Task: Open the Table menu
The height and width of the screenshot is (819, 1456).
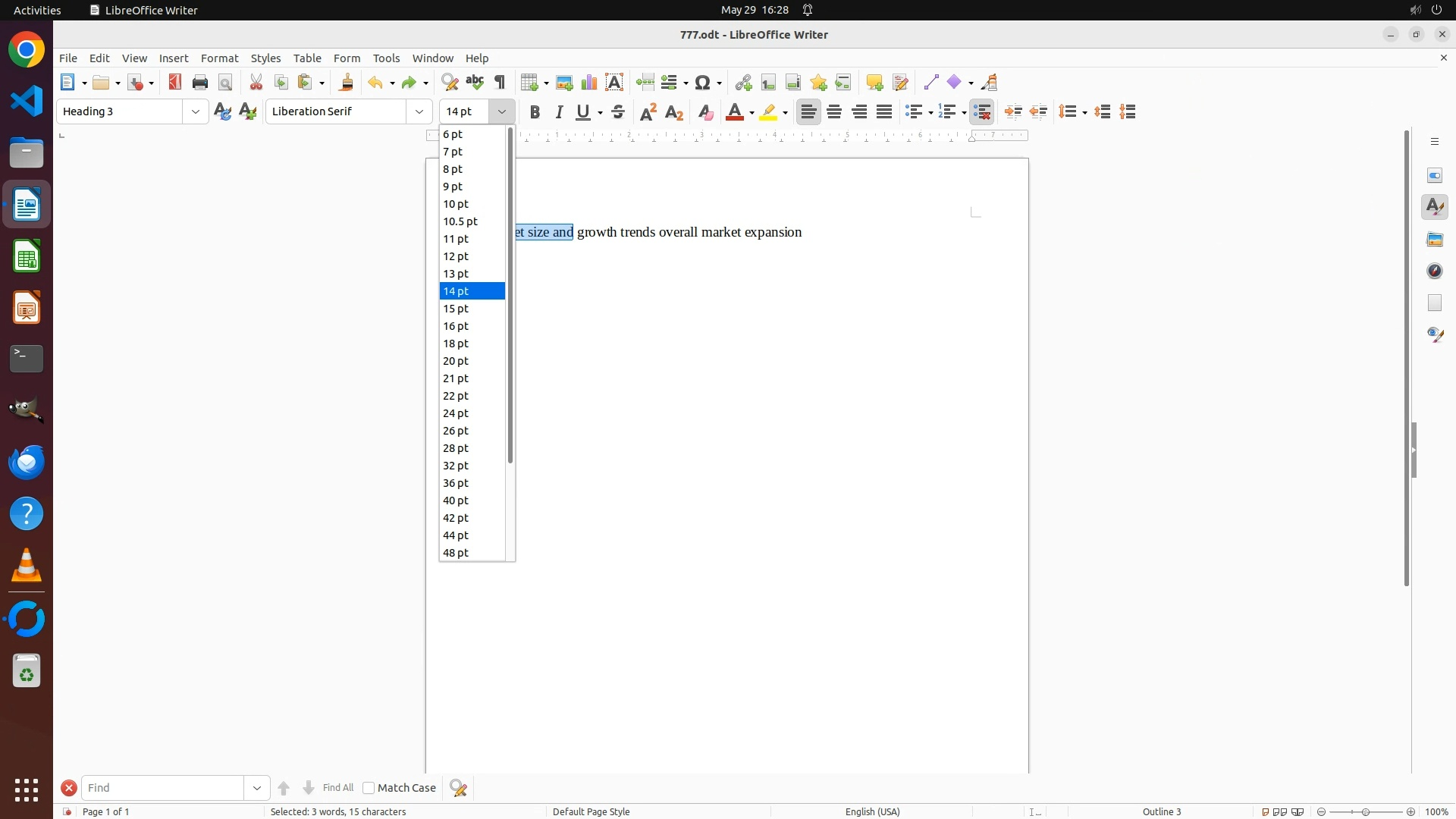Action: (x=307, y=58)
